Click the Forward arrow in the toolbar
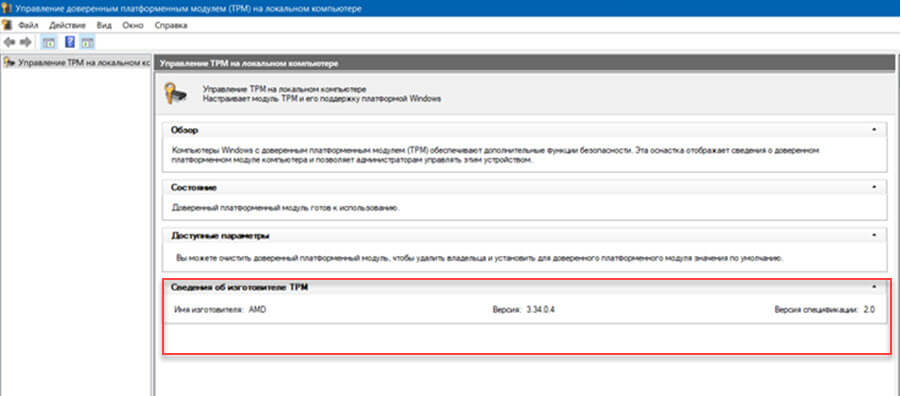 coord(25,42)
